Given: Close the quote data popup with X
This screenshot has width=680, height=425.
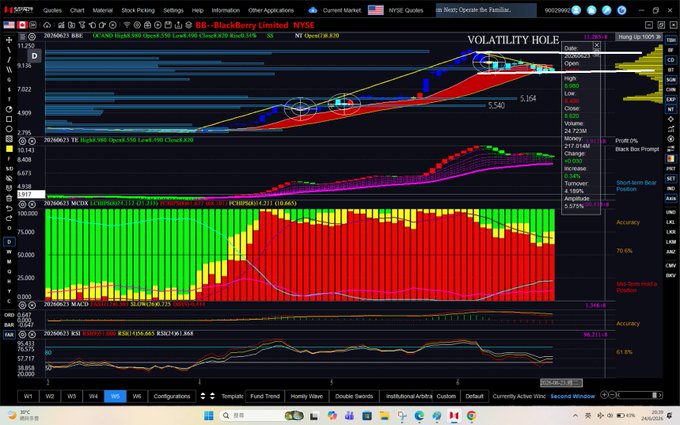Looking at the screenshot, I should point(596,45).
